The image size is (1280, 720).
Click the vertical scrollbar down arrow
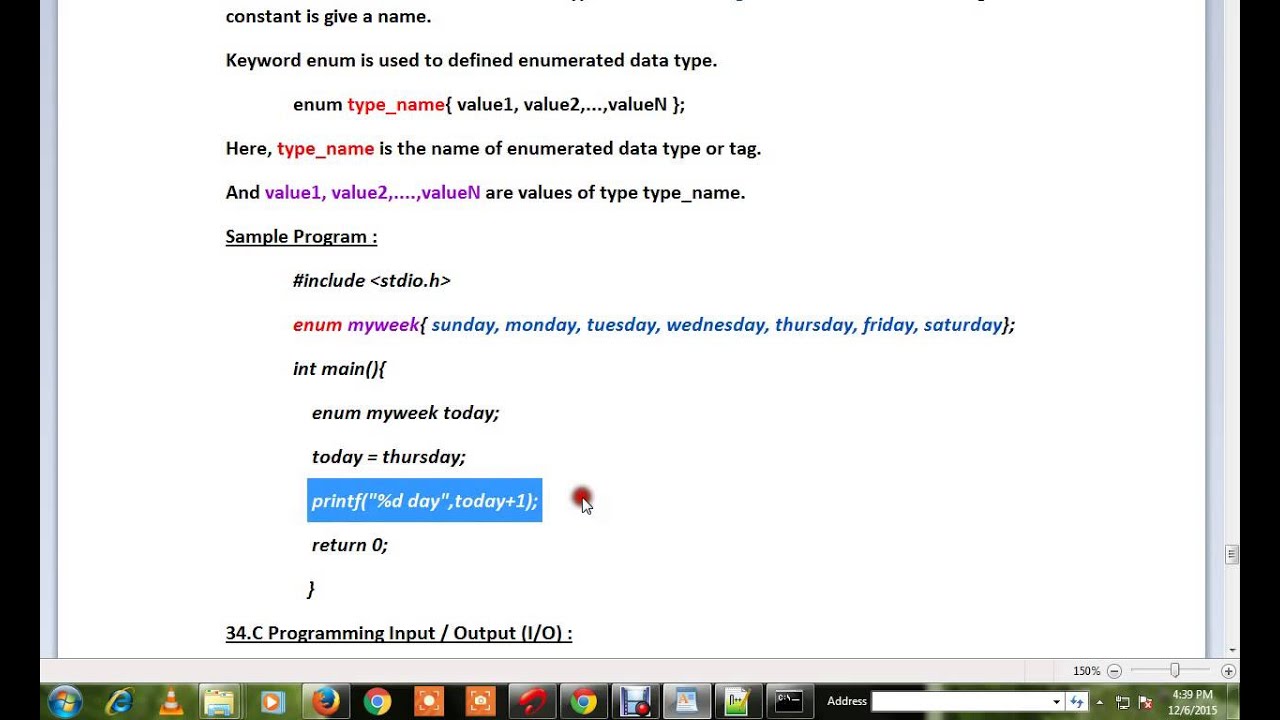pyautogui.click(x=1232, y=650)
